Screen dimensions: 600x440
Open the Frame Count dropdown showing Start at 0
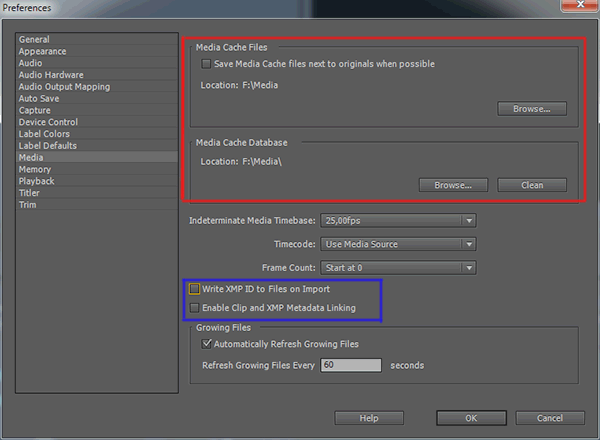click(x=398, y=268)
